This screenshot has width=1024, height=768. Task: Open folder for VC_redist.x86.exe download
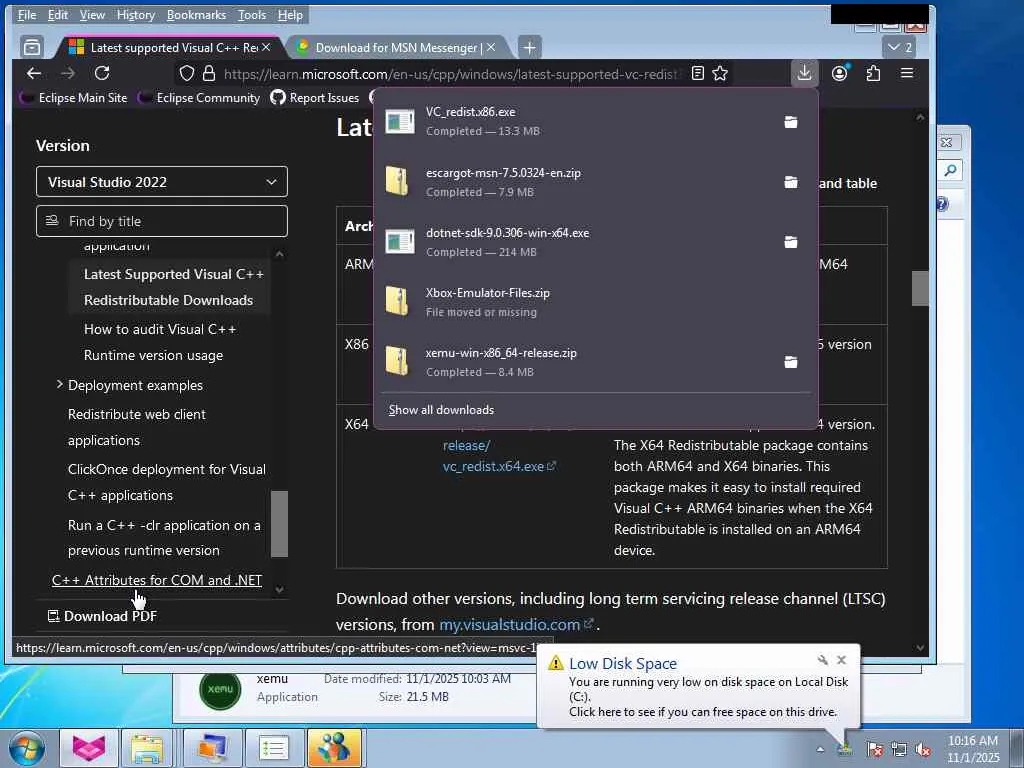coord(790,122)
